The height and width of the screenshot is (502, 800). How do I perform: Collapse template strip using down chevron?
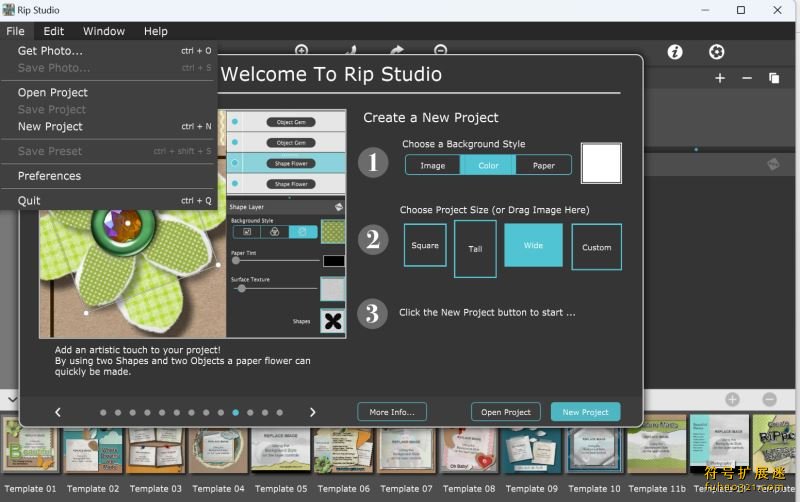tap(12, 399)
